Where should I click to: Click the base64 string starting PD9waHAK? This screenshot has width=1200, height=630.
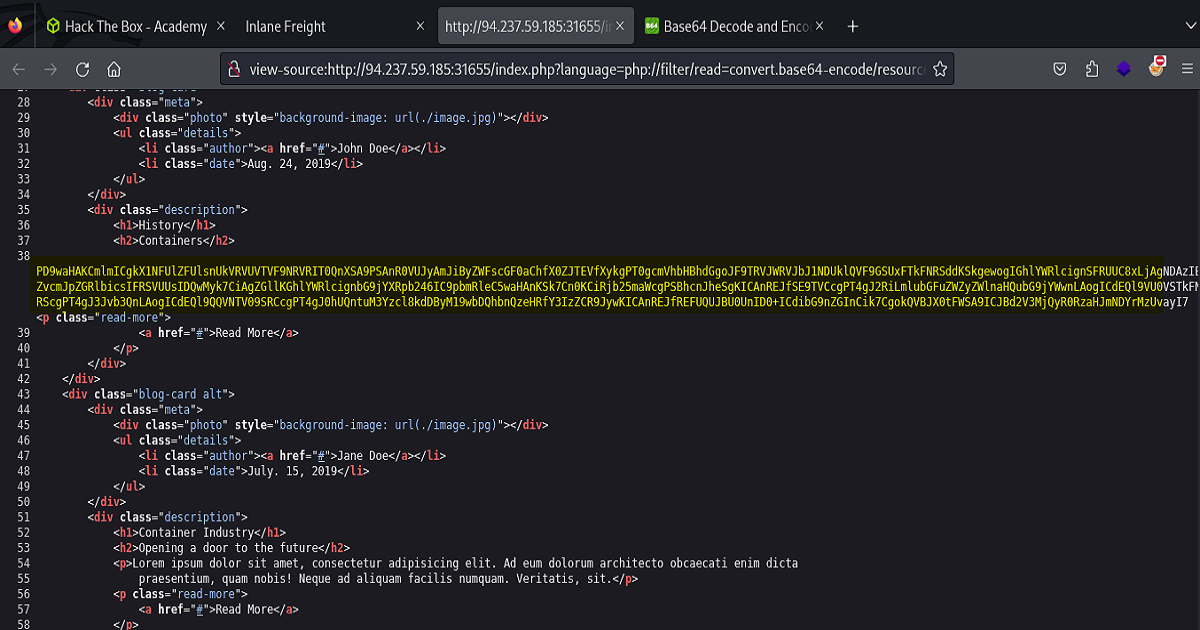point(617,271)
